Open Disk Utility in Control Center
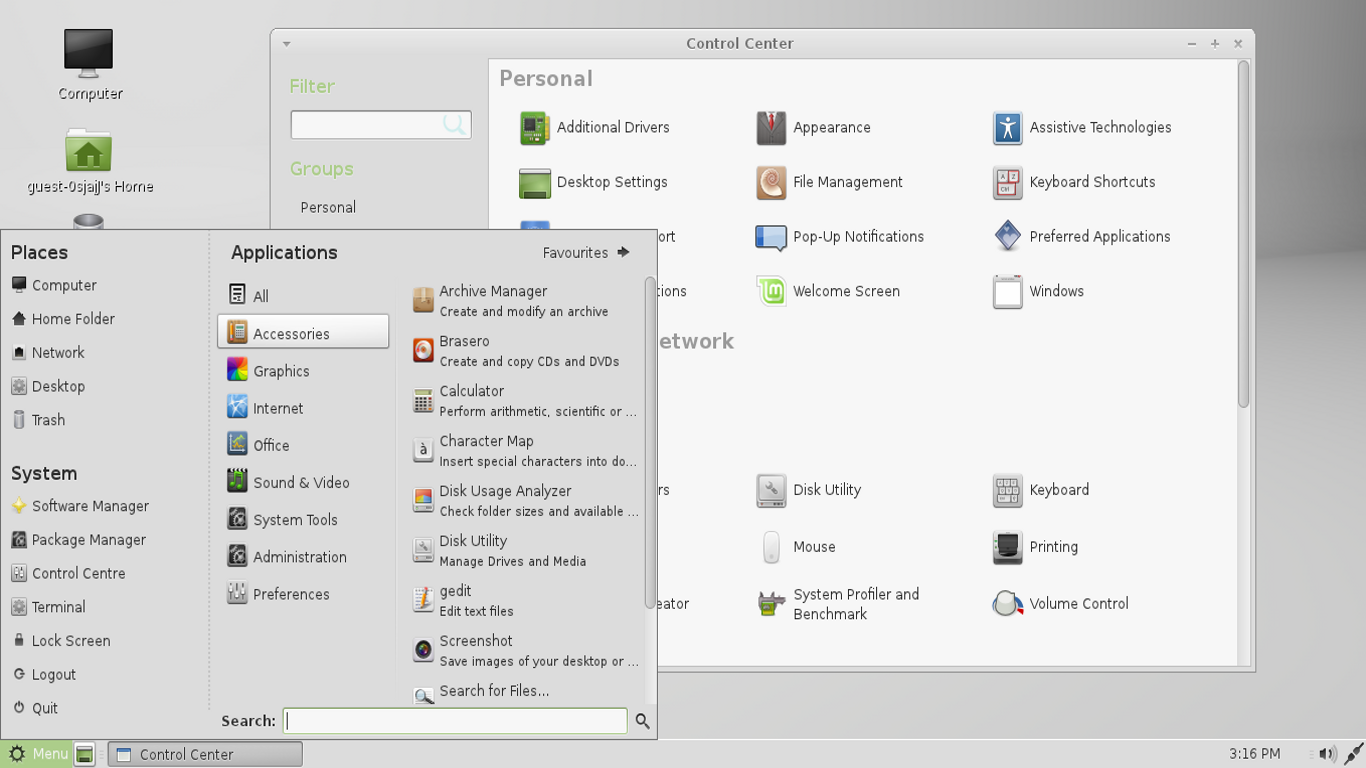 pyautogui.click(x=808, y=490)
